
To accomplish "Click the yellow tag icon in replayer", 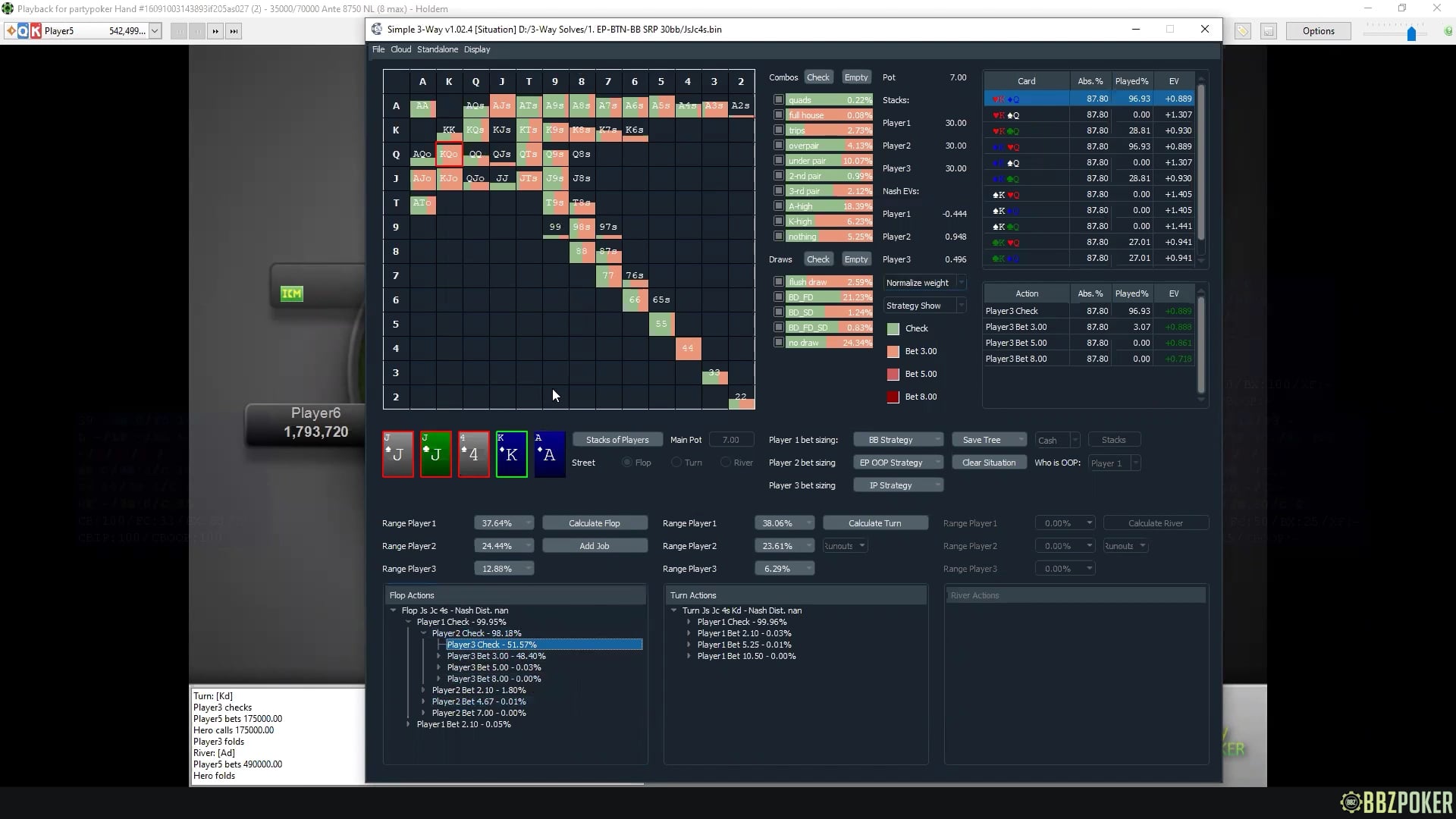I will [x=1242, y=31].
